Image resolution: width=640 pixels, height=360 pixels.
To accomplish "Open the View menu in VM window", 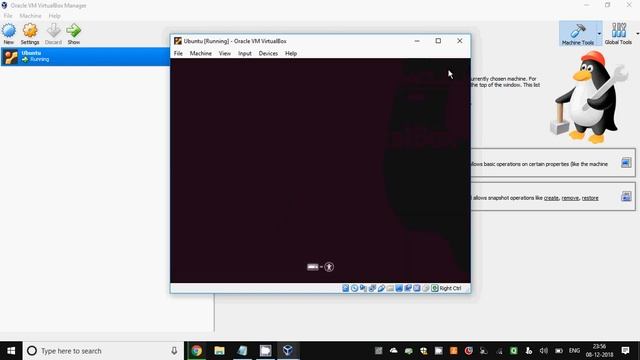I will pos(224,53).
